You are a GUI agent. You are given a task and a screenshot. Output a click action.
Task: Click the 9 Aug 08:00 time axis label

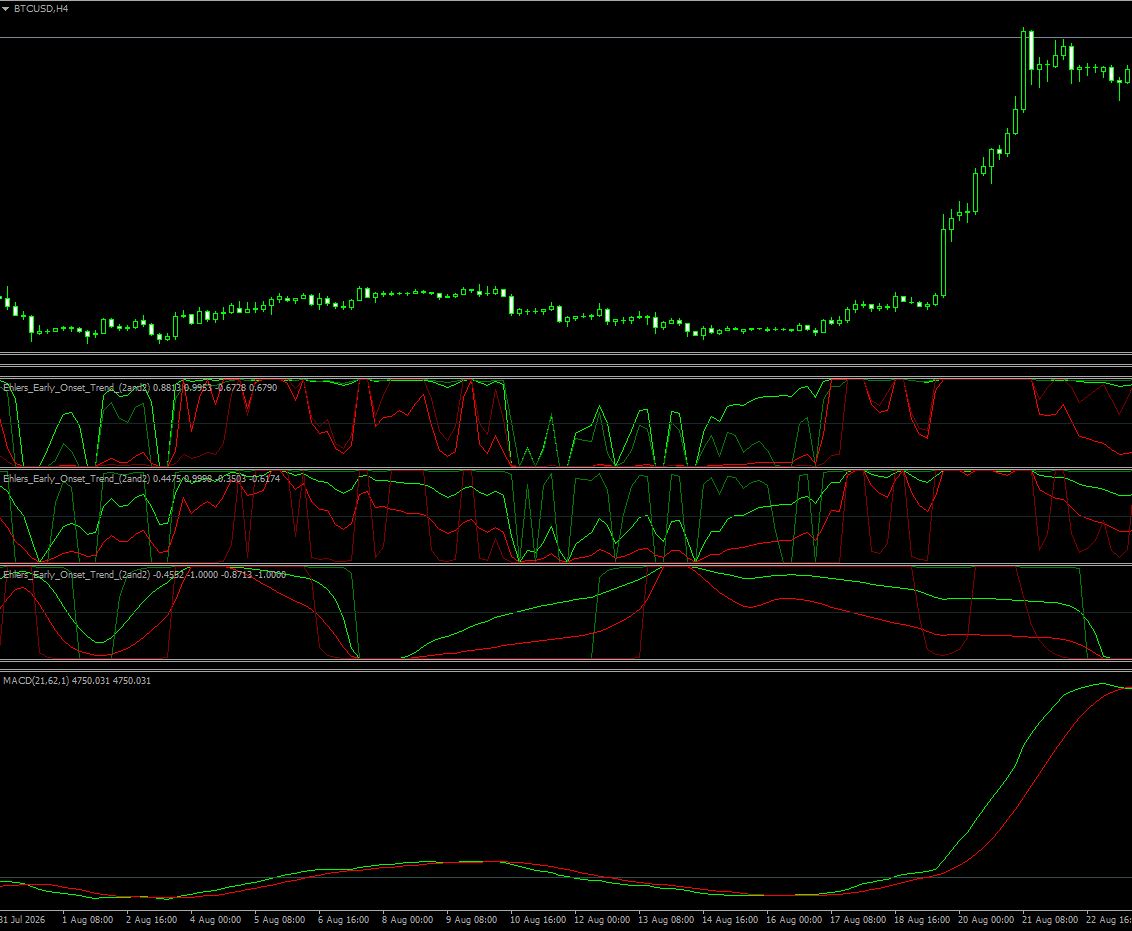click(471, 919)
